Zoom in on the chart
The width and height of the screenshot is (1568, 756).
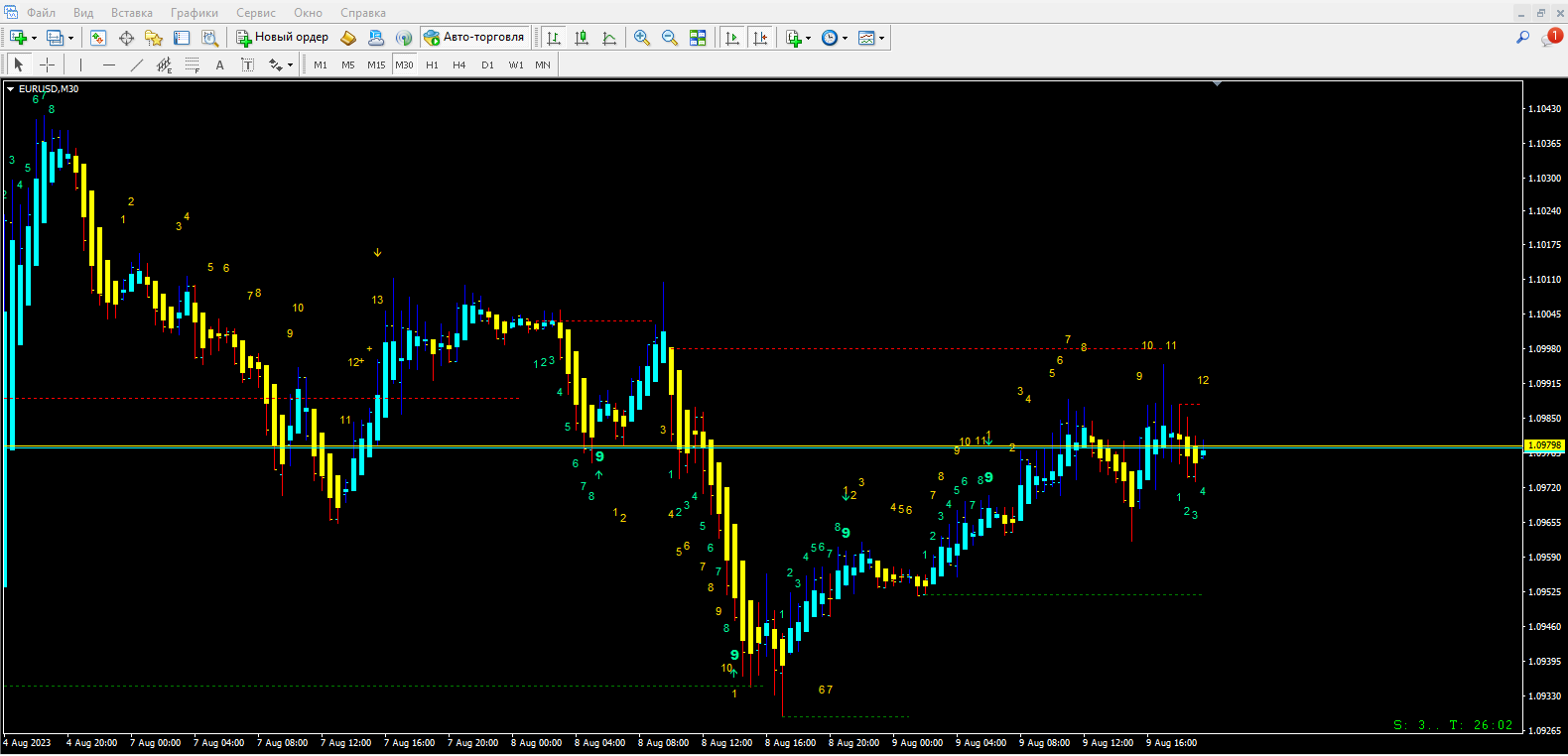[x=642, y=38]
